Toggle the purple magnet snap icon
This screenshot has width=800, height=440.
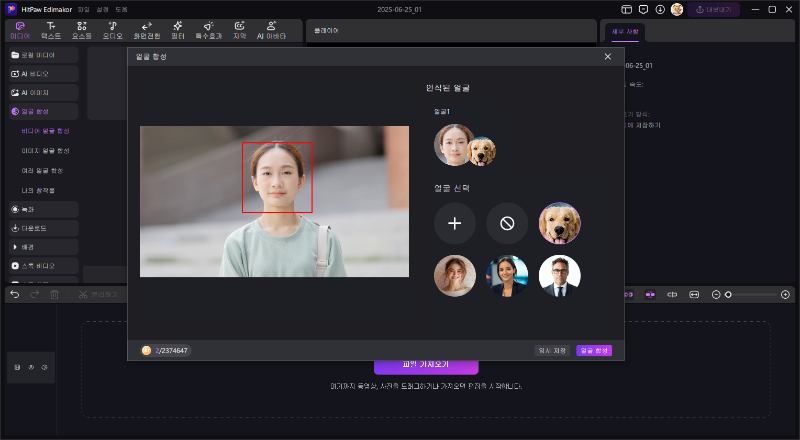[628, 295]
